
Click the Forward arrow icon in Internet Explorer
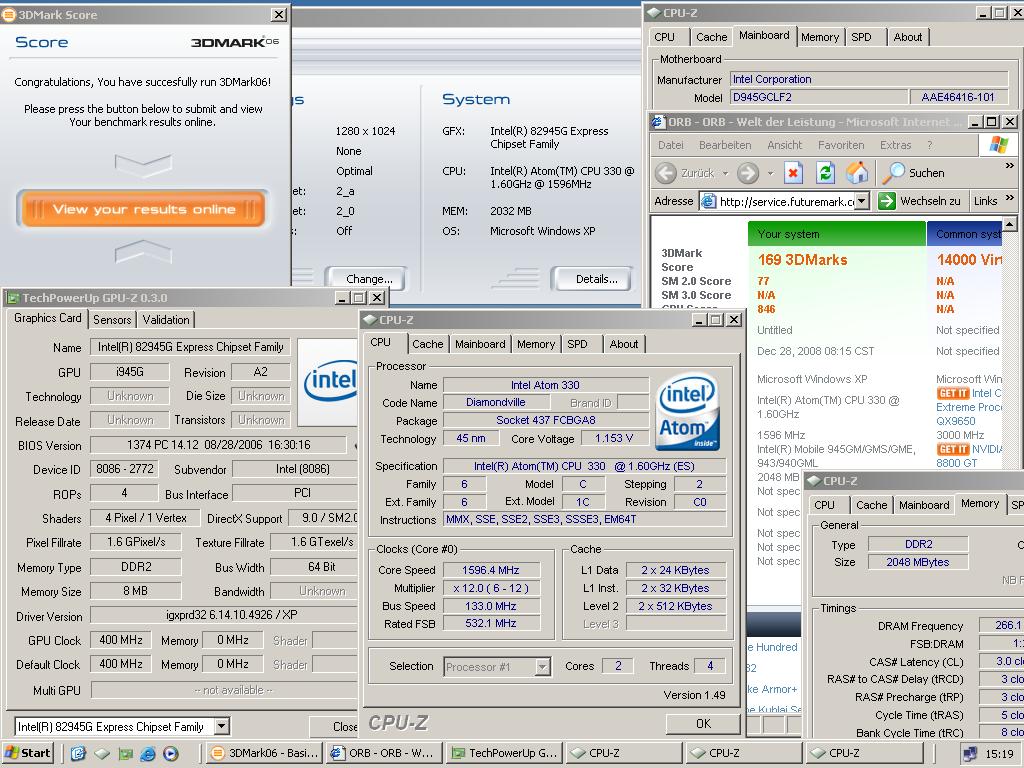pyautogui.click(x=748, y=173)
